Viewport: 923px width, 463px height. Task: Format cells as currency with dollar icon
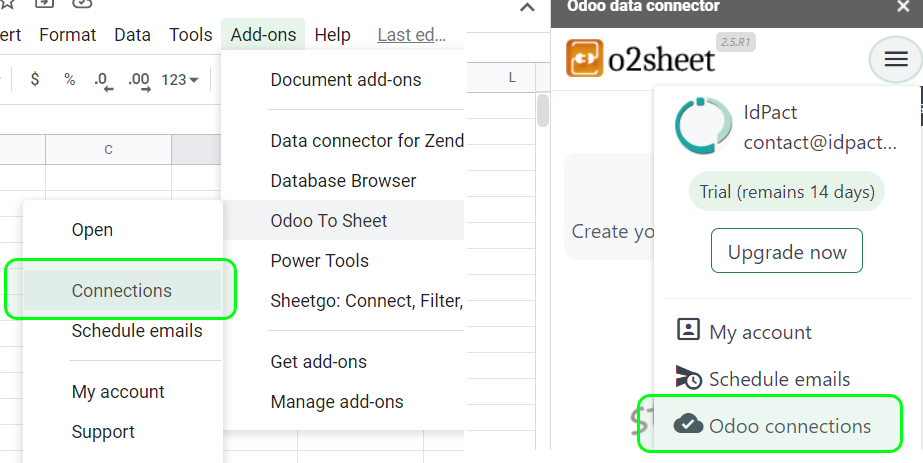(x=35, y=79)
